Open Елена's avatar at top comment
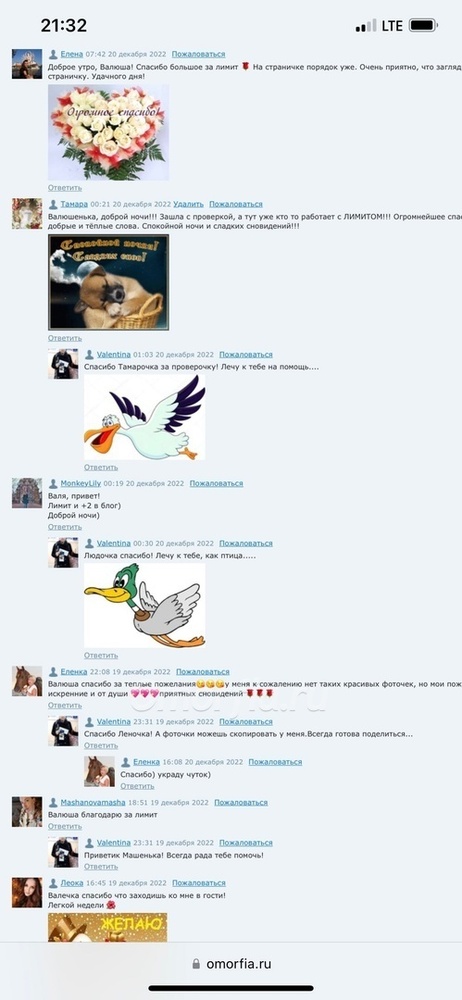Viewport: 462px width, 1000px height. [27, 64]
